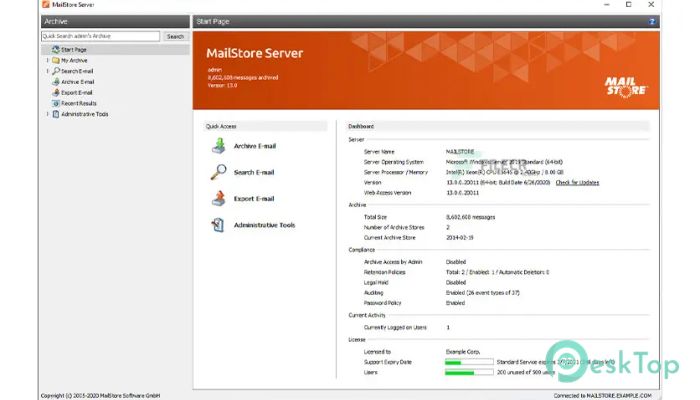Click the Archive E-mail quick access link
This screenshot has height=400, width=700.
pyautogui.click(x=255, y=146)
